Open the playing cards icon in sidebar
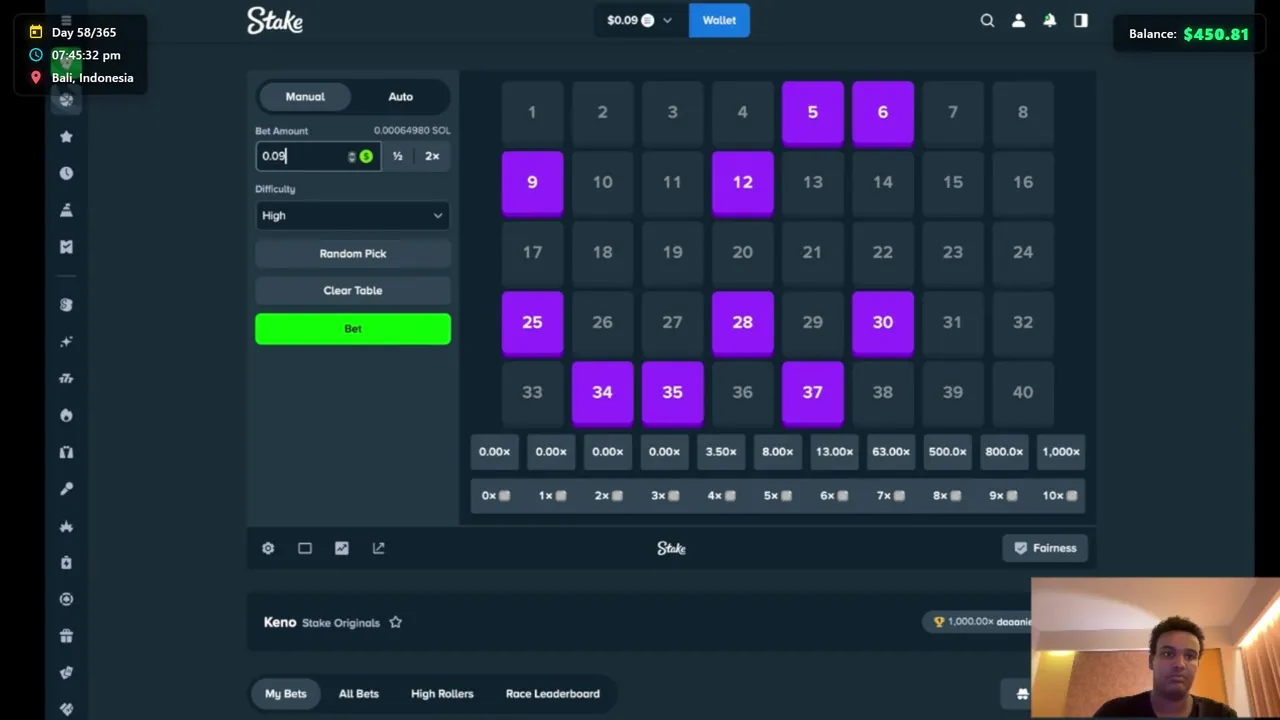The image size is (1280, 720). pyautogui.click(x=66, y=673)
